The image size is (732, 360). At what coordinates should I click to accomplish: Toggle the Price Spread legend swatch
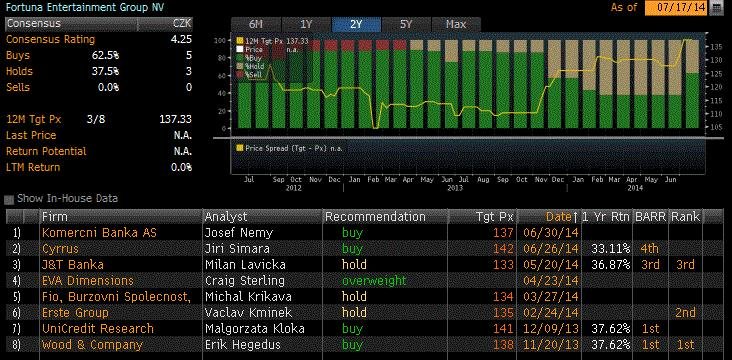[x=240, y=148]
